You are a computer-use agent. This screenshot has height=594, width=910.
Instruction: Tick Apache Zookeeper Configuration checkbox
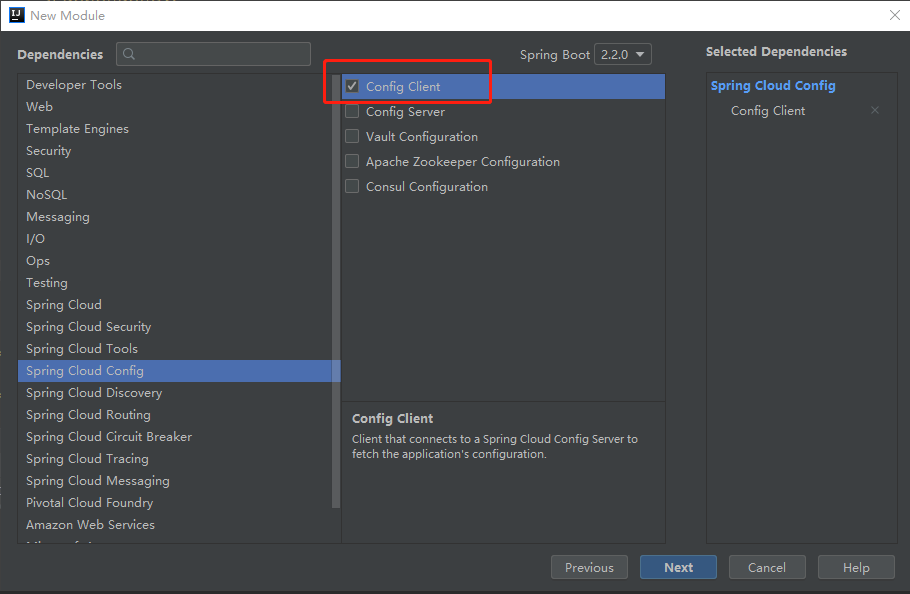(352, 162)
